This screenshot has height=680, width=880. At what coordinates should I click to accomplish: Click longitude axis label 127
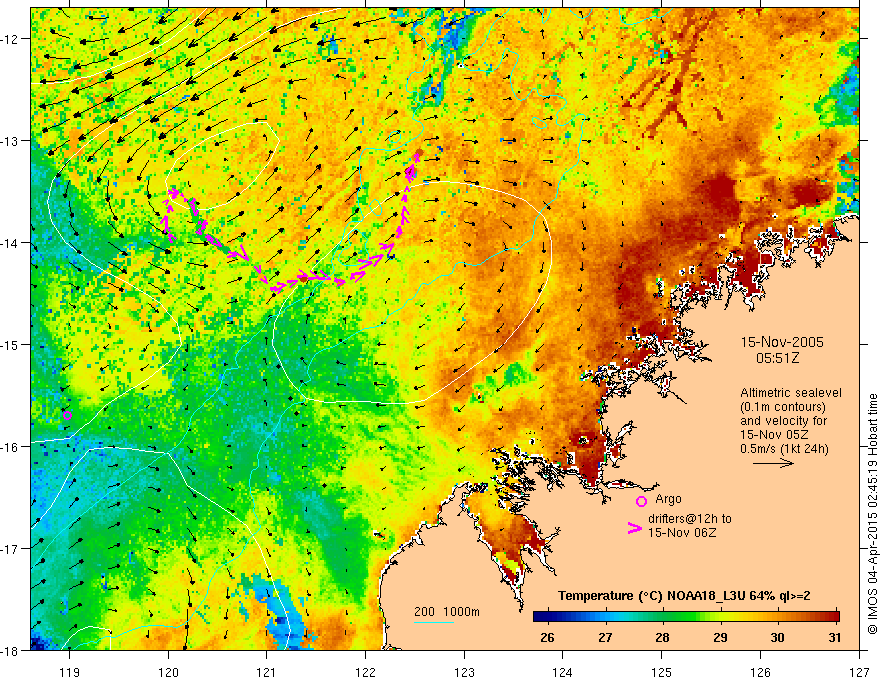click(859, 672)
